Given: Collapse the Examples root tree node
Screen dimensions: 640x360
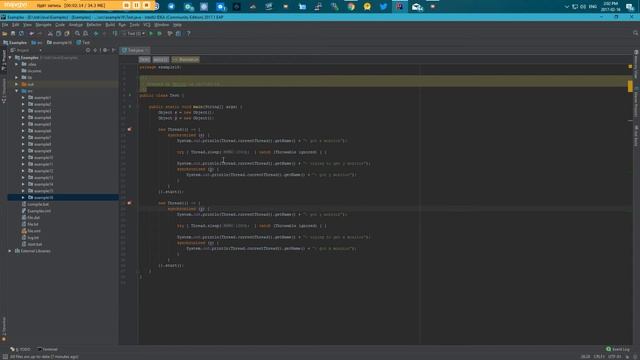Looking at the screenshot, I should [x=10, y=58].
